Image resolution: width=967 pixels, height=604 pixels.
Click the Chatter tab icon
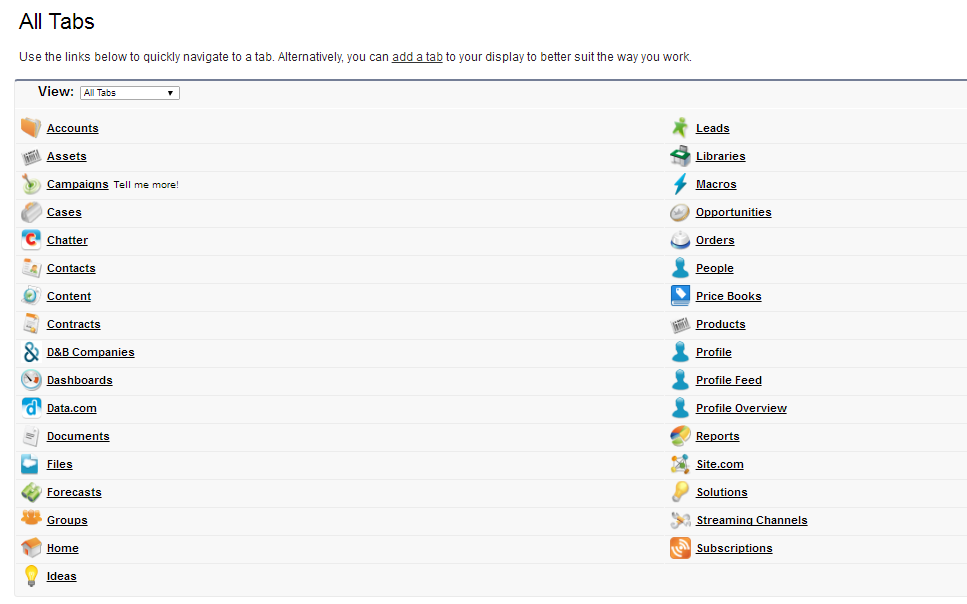point(31,240)
